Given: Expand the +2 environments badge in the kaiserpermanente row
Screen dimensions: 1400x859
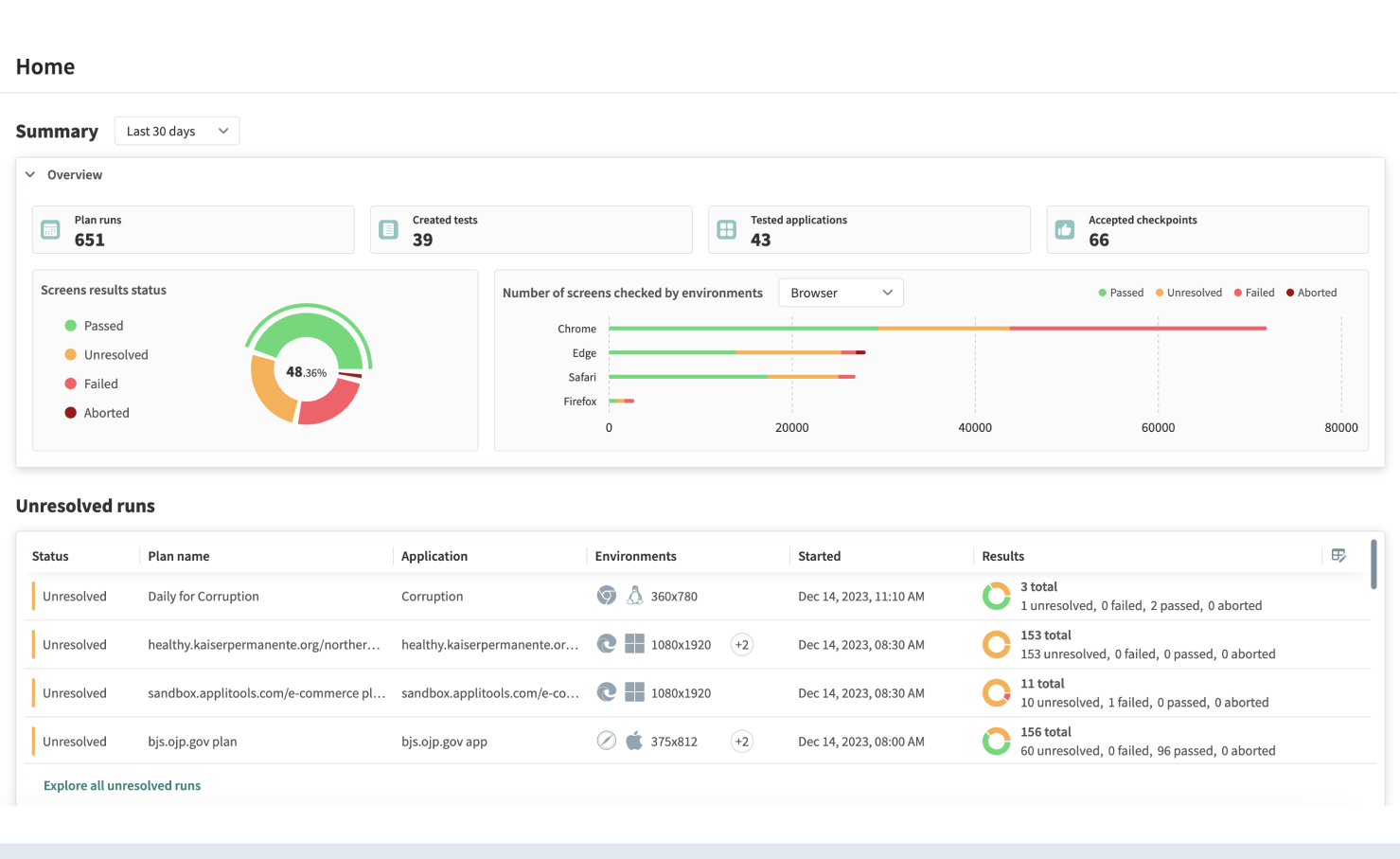Looking at the screenshot, I should click(741, 644).
